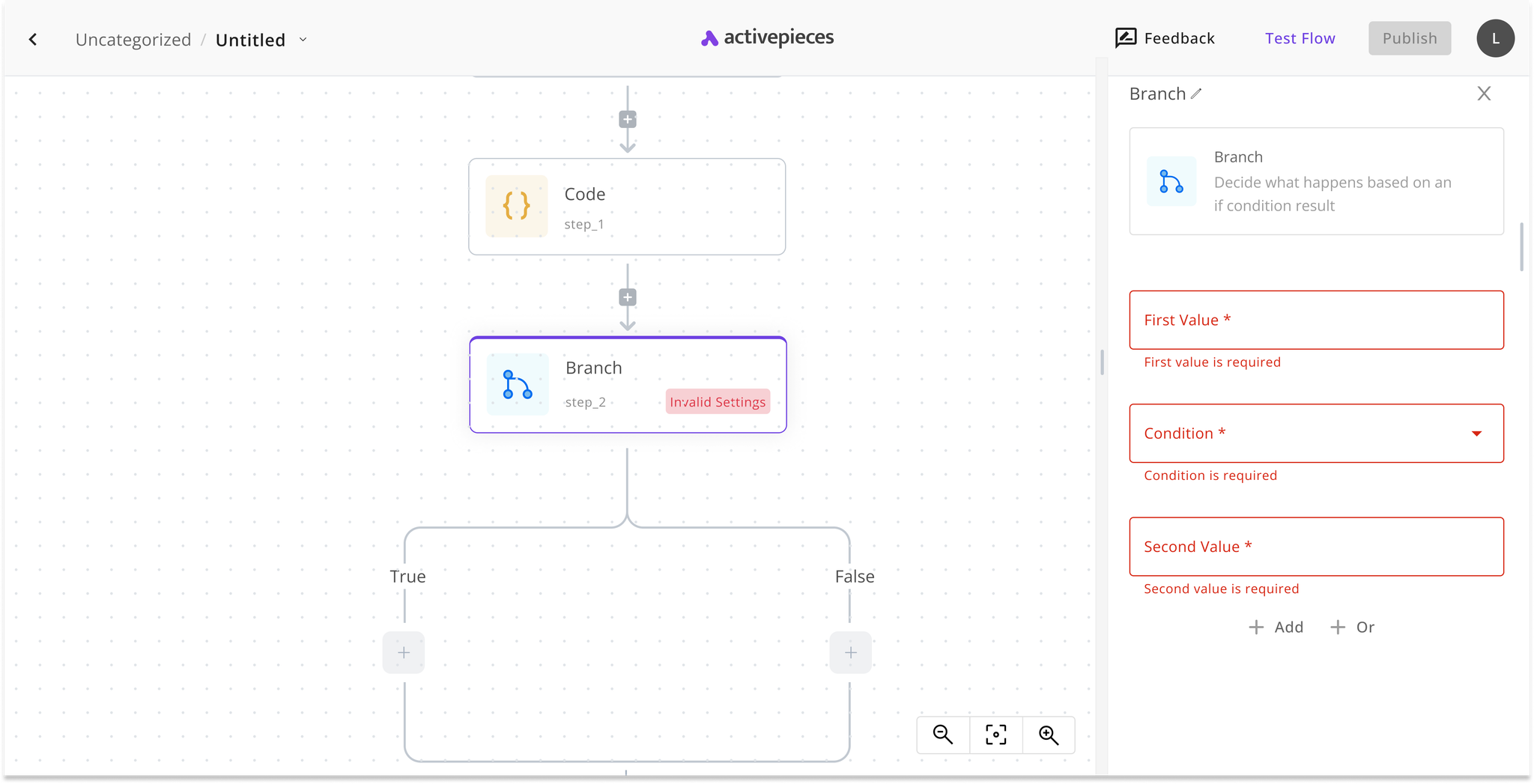Click the 'Second value is required' error text

pos(1221,589)
